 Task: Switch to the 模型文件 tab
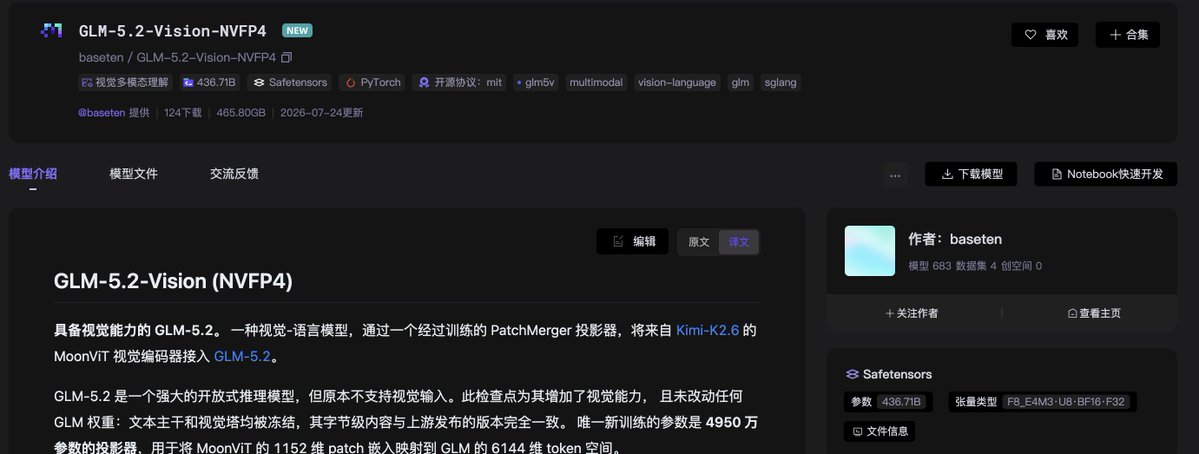pyautogui.click(x=134, y=173)
